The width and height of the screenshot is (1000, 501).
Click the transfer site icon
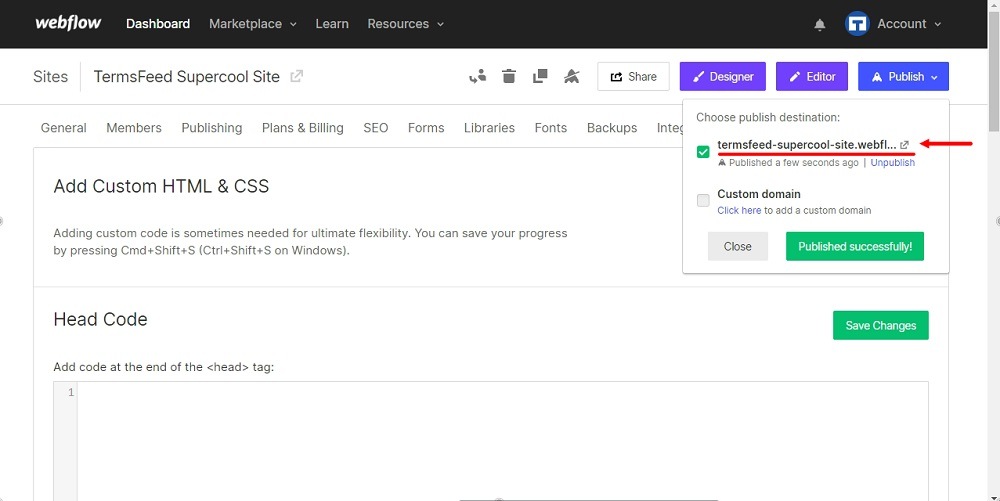(x=477, y=76)
